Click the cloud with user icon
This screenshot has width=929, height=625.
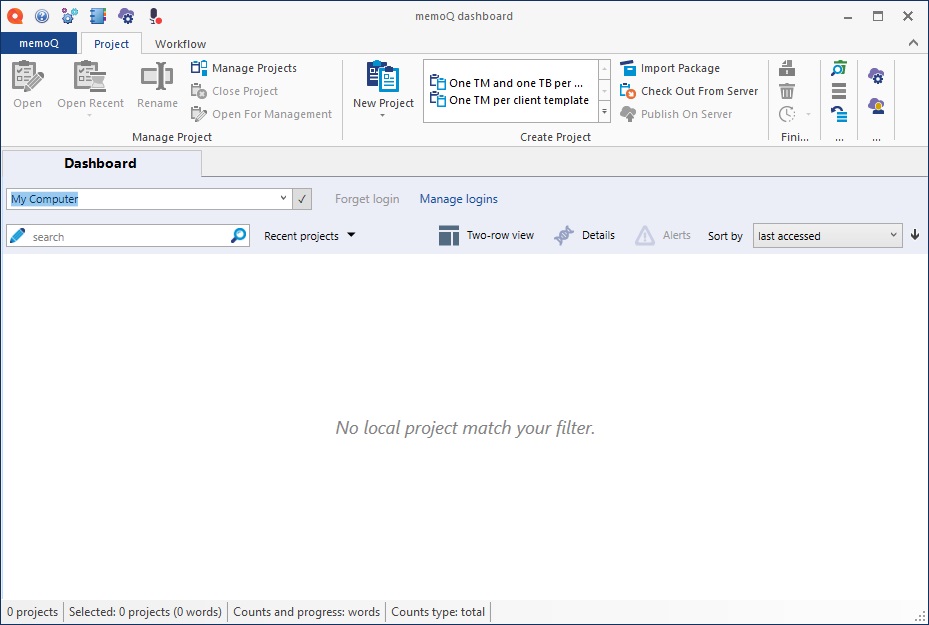(x=876, y=107)
